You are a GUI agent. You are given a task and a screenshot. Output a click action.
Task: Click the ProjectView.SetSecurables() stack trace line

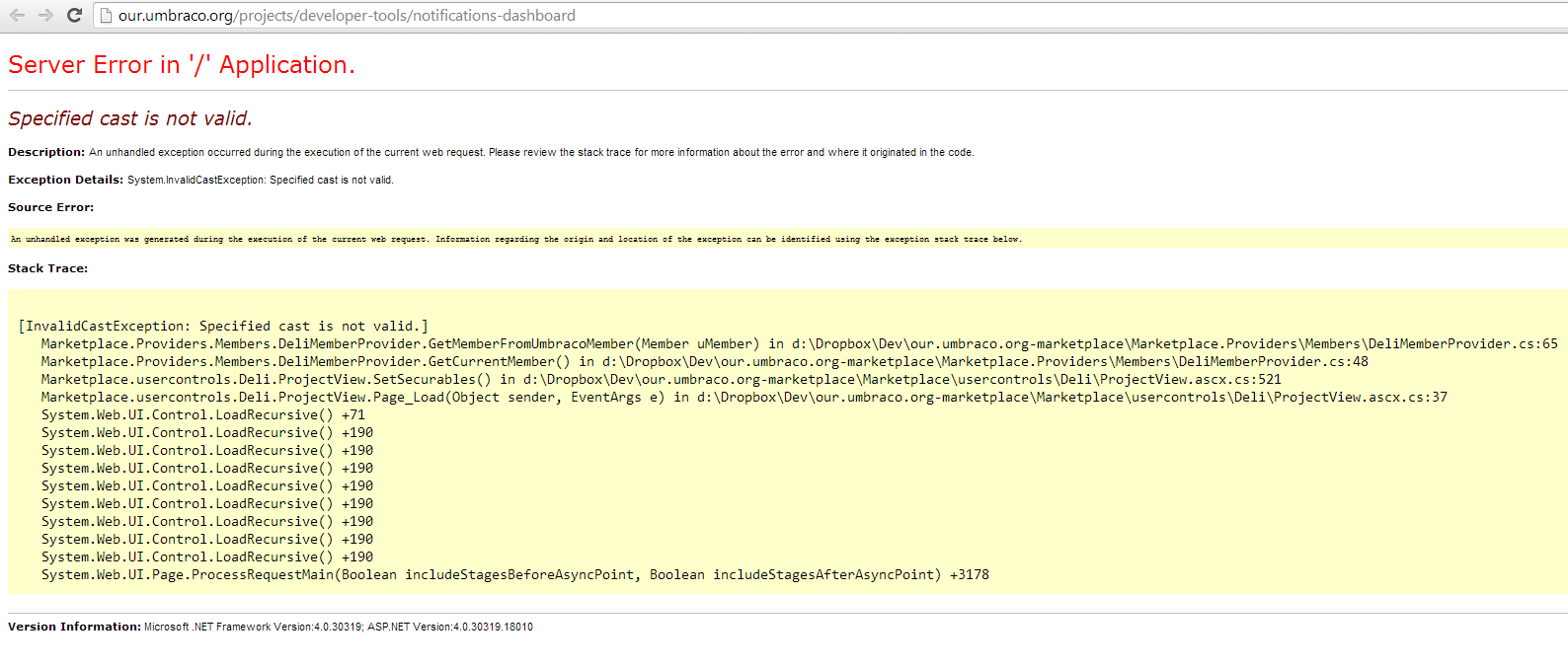click(661, 379)
